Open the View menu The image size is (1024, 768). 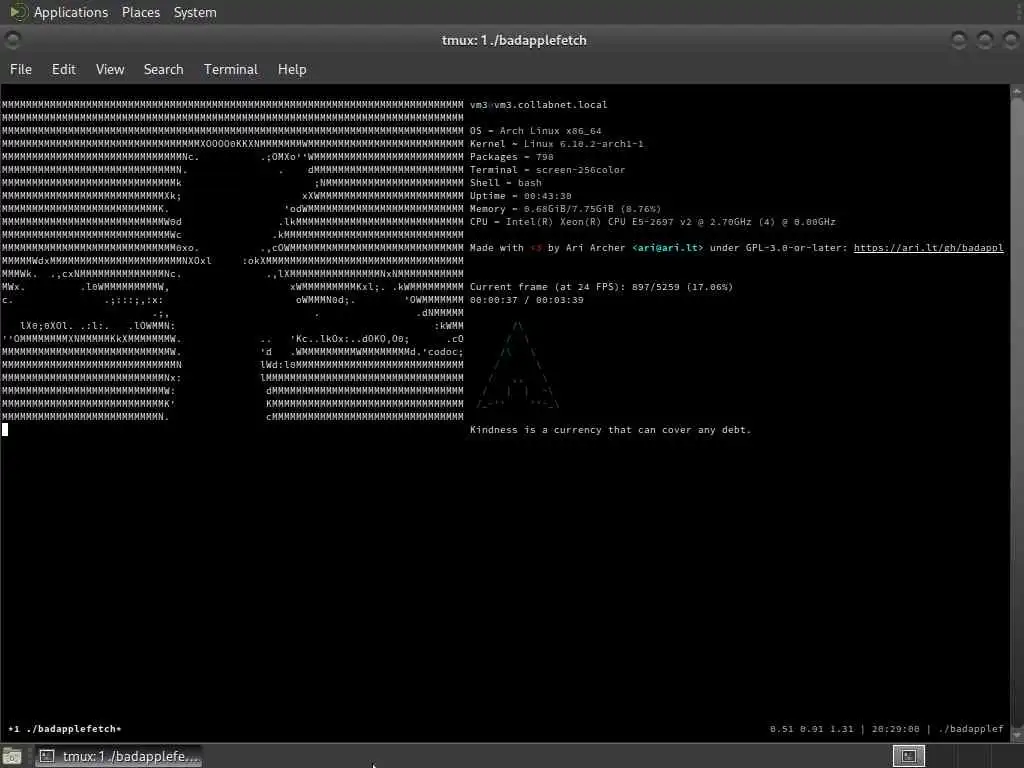(110, 69)
